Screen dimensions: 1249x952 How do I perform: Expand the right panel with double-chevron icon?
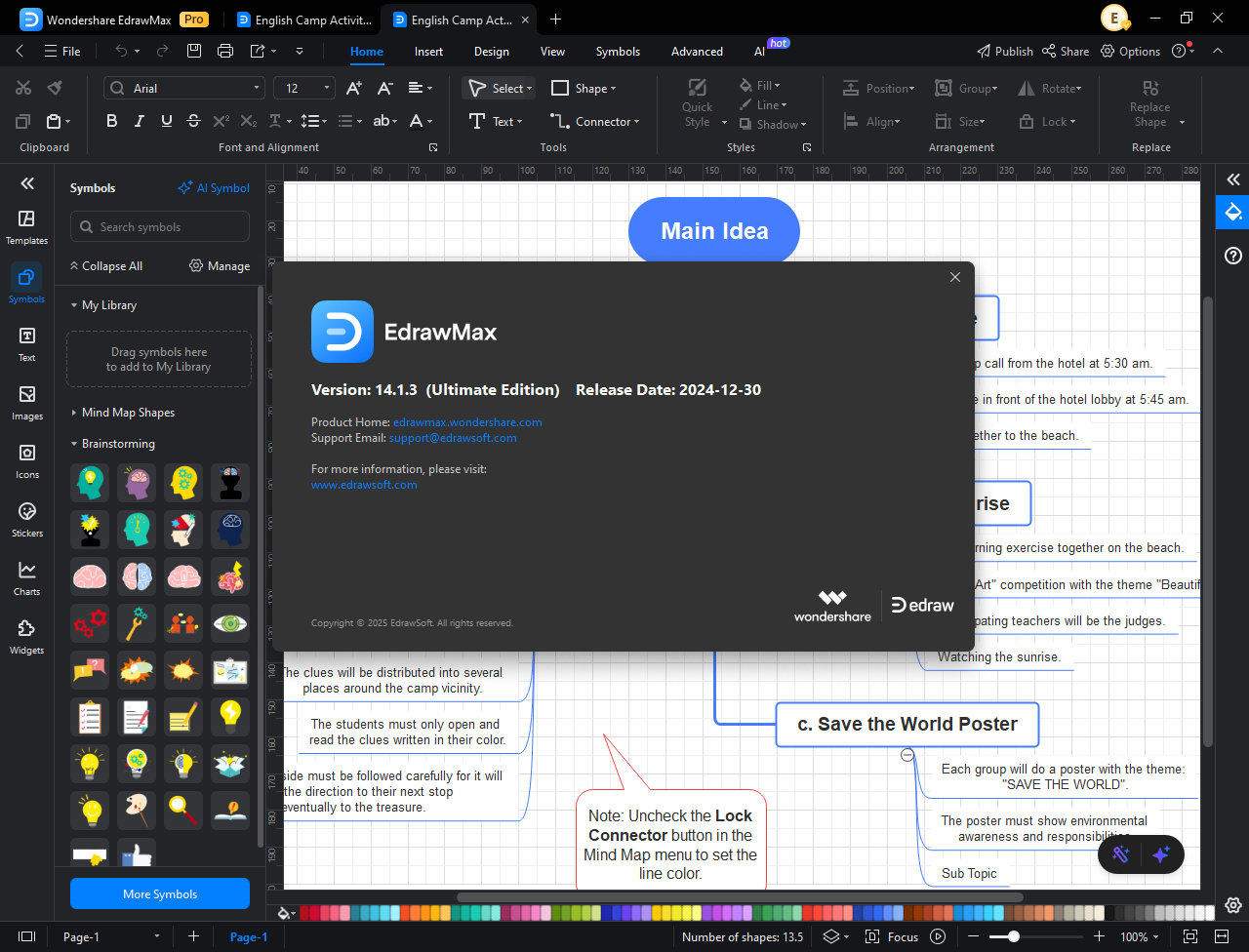pyautogui.click(x=1233, y=179)
